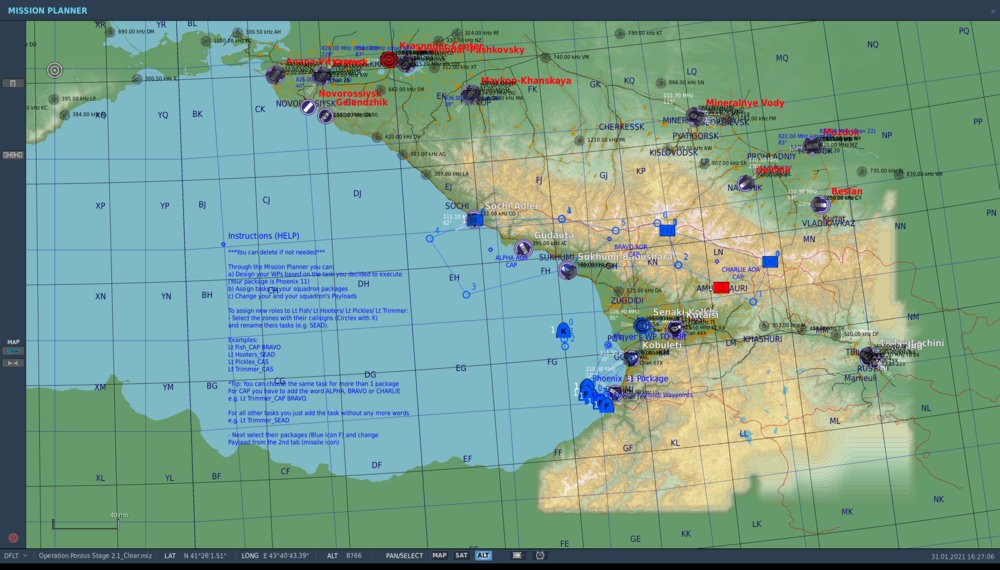Select the Phoenix 11 Package label

(630, 379)
